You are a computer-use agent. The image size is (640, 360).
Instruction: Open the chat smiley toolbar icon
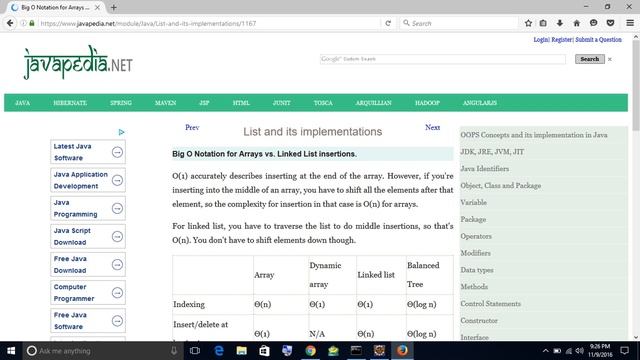(593, 23)
